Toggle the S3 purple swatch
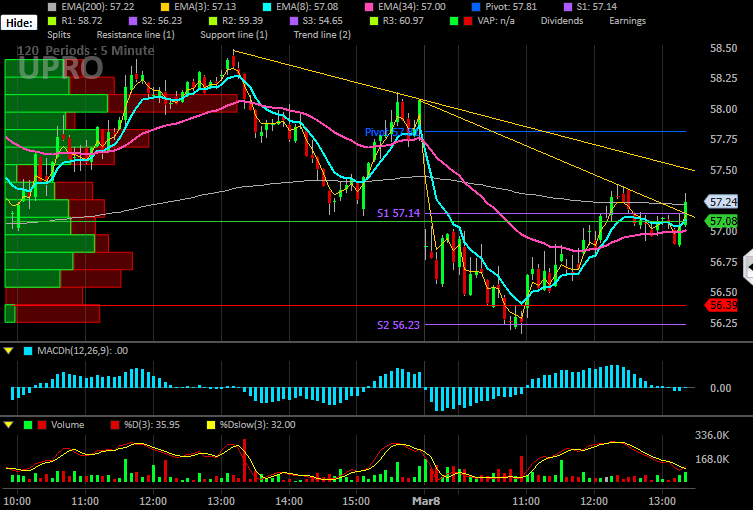 294,21
